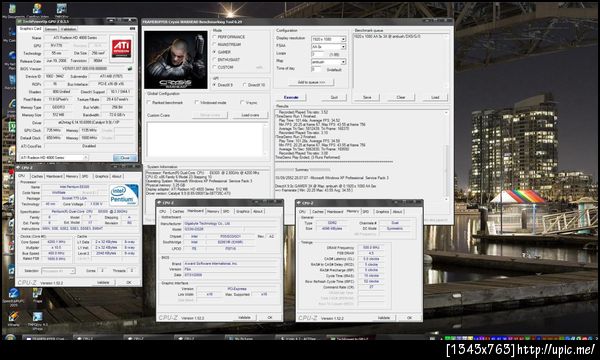Screen dimensions: 600x360
Task: Open Memory tab in CPU-Z Mainboard window
Action: click(x=213, y=211)
